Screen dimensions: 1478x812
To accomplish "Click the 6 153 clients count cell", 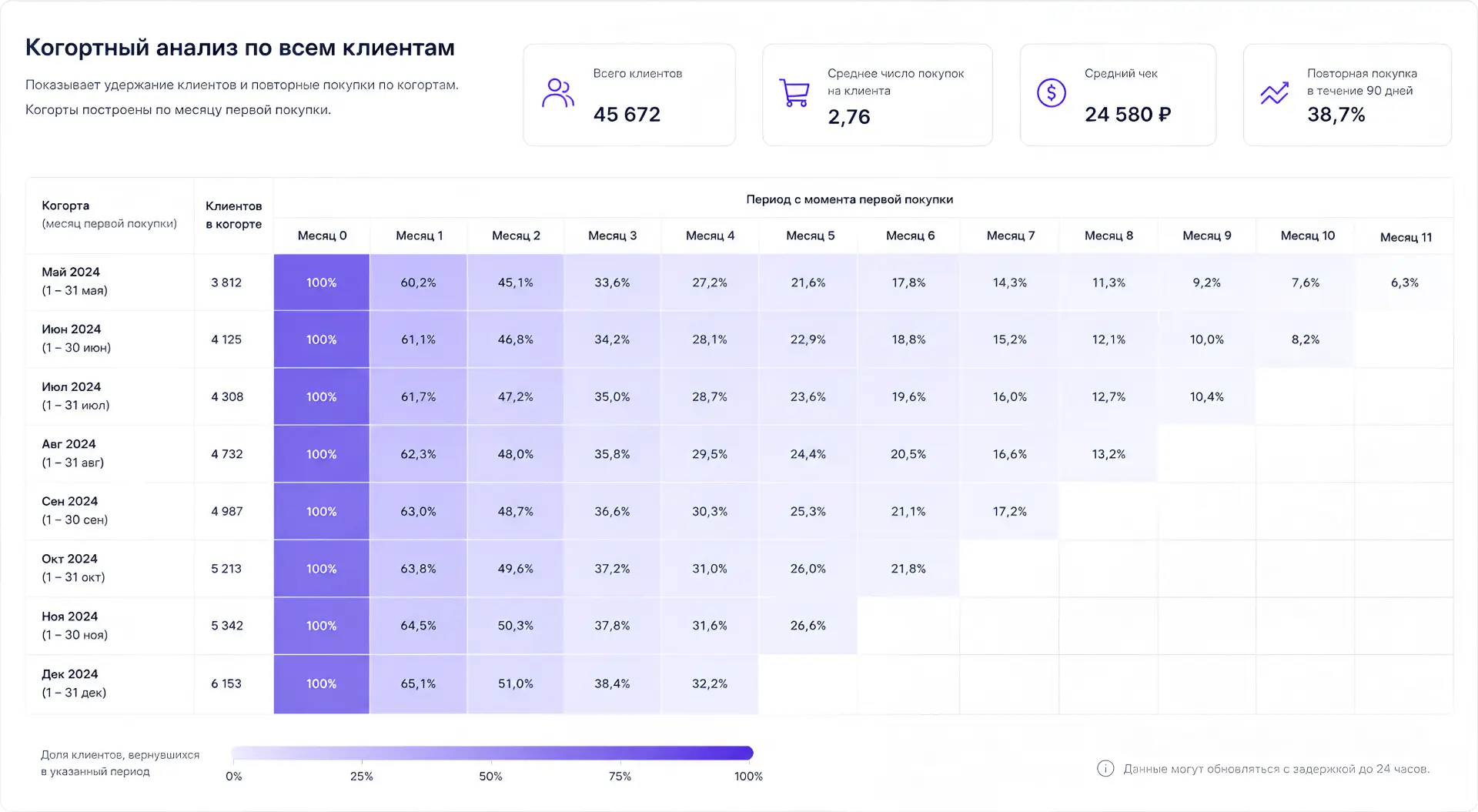I will 226,683.
